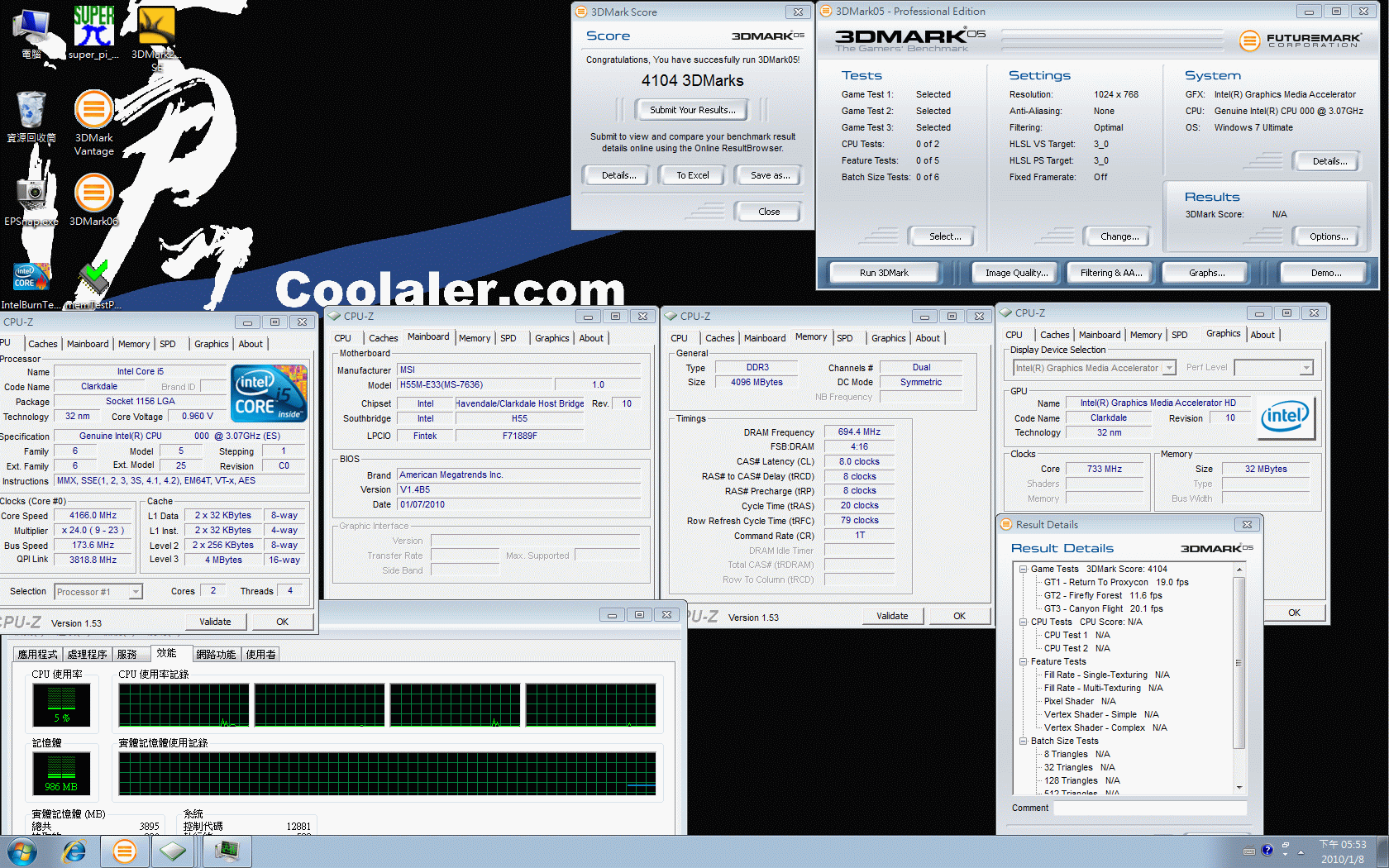Show hidden system tray icons arrow
Image resolution: width=1389 pixels, height=868 pixels.
click(x=1301, y=851)
